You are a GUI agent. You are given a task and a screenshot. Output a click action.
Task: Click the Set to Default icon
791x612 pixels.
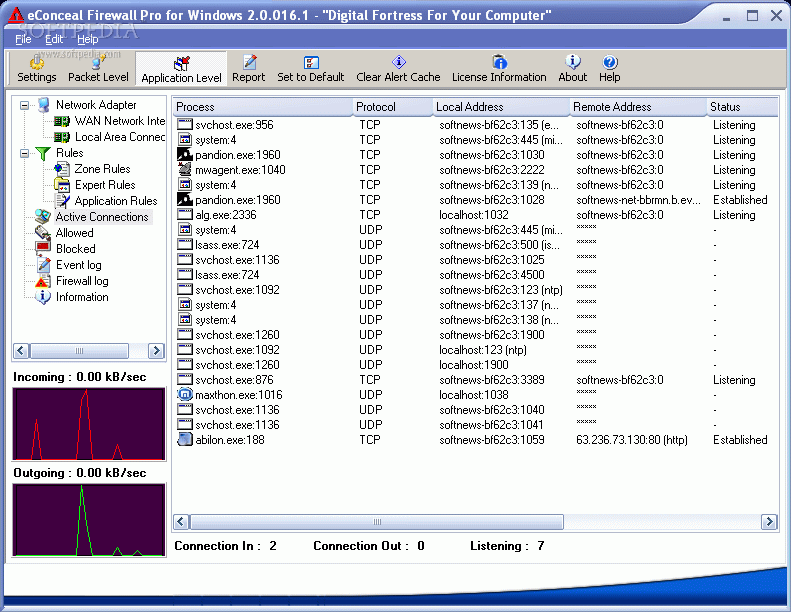tap(311, 63)
